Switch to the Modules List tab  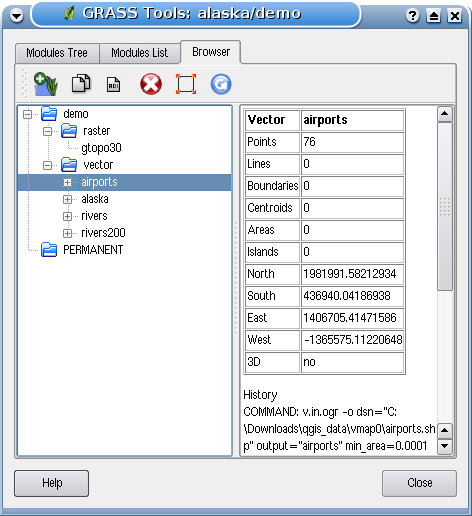coord(140,53)
